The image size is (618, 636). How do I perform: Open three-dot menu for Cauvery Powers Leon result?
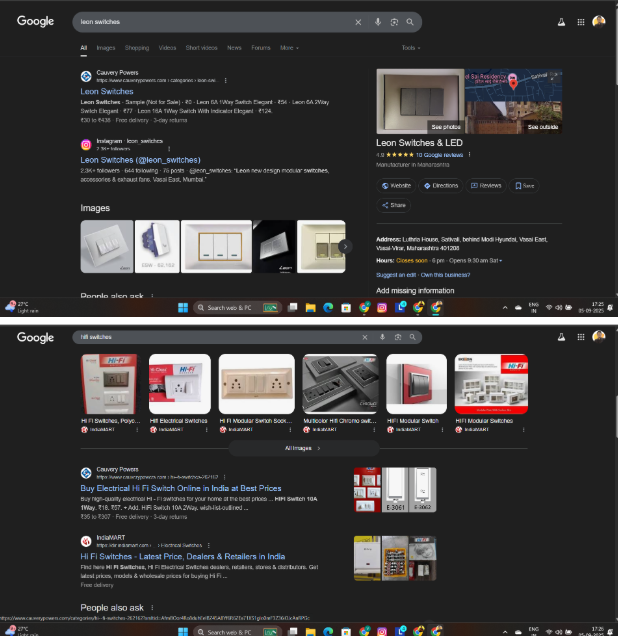225,80
